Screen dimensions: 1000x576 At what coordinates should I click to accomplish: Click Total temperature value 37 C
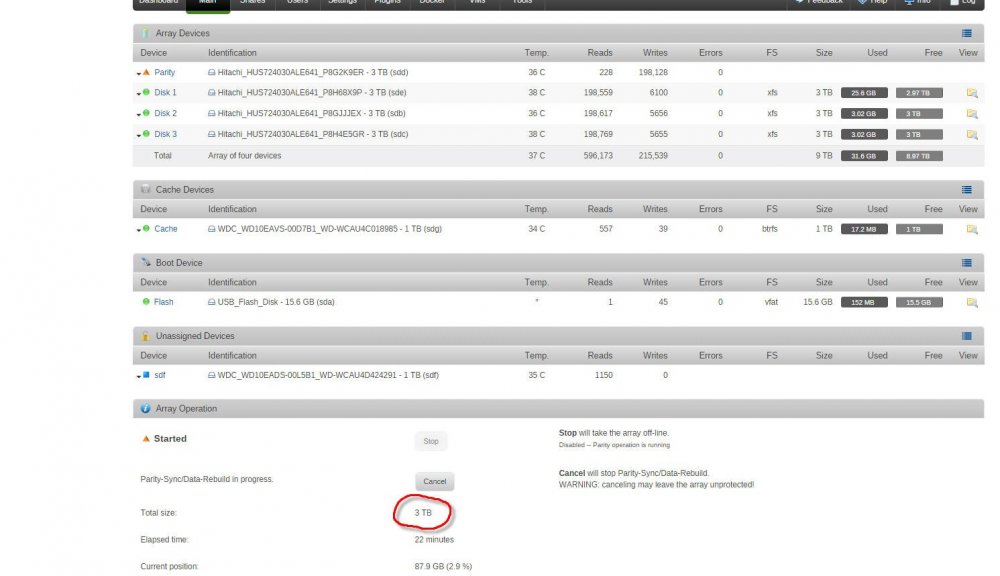(x=536, y=156)
